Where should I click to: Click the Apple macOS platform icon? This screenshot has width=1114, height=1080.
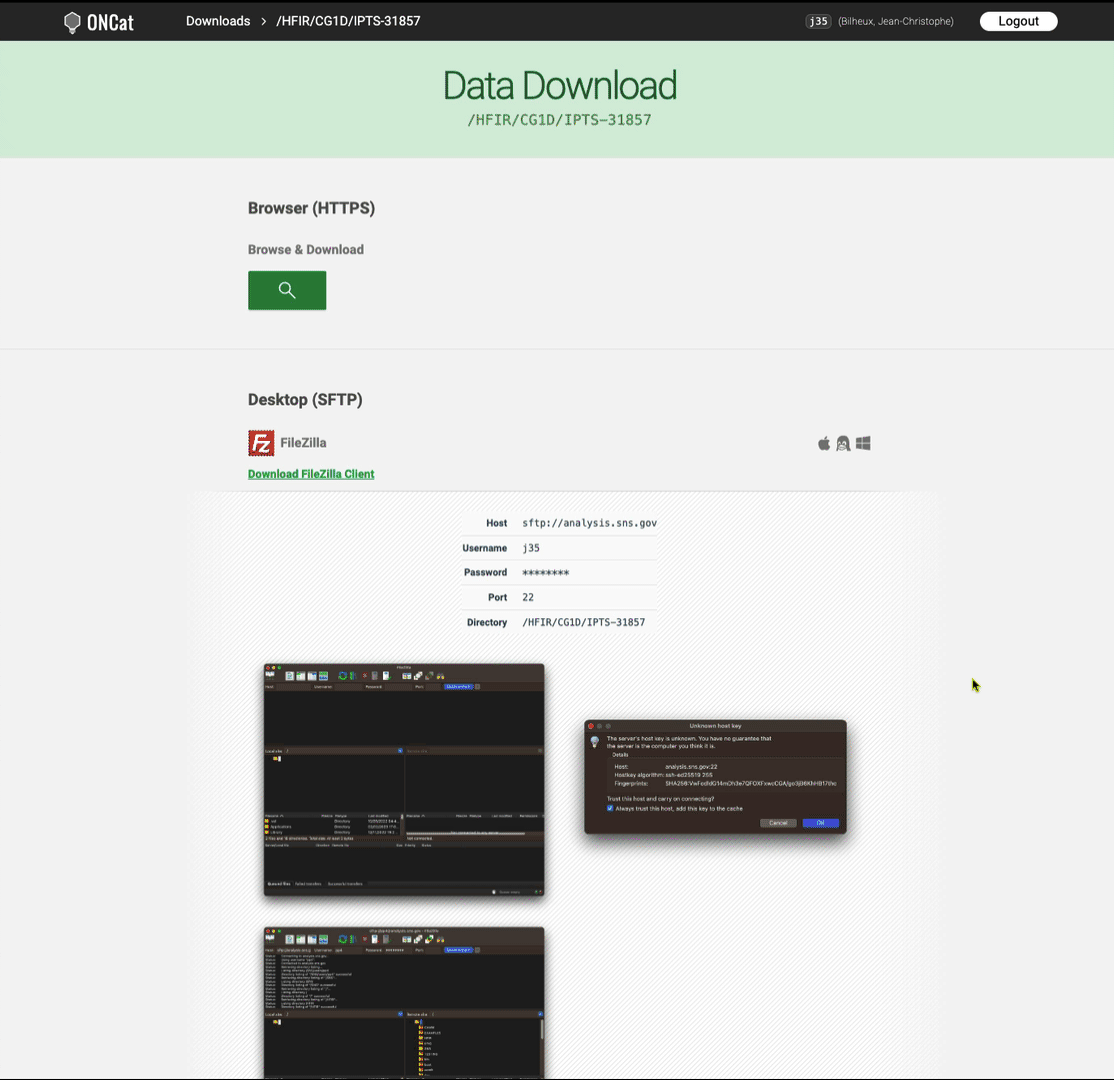(824, 443)
